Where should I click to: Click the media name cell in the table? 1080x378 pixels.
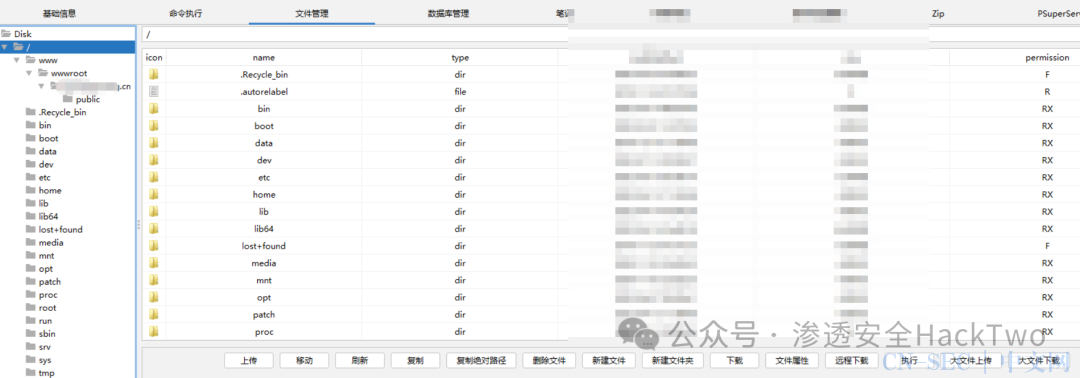point(264,263)
